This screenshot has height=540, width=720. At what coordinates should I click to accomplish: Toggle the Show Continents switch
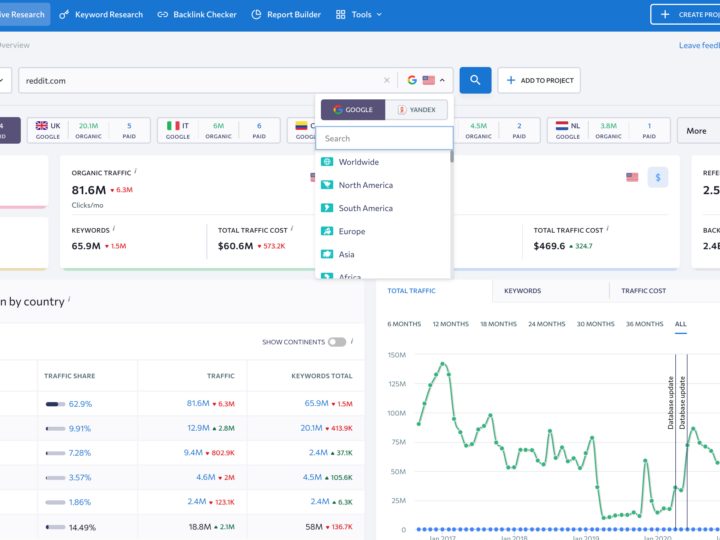pos(337,342)
